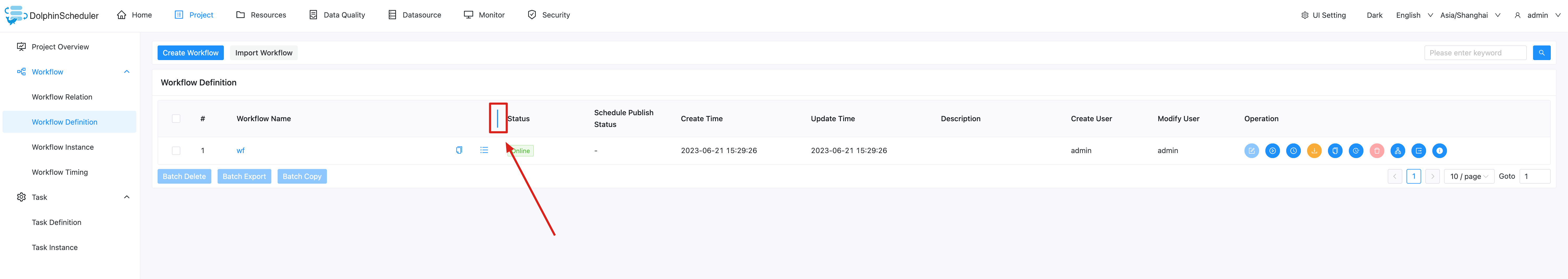The width and height of the screenshot is (1568, 279).
Task: Tick the select-all checkbox in table header
Action: click(176, 119)
